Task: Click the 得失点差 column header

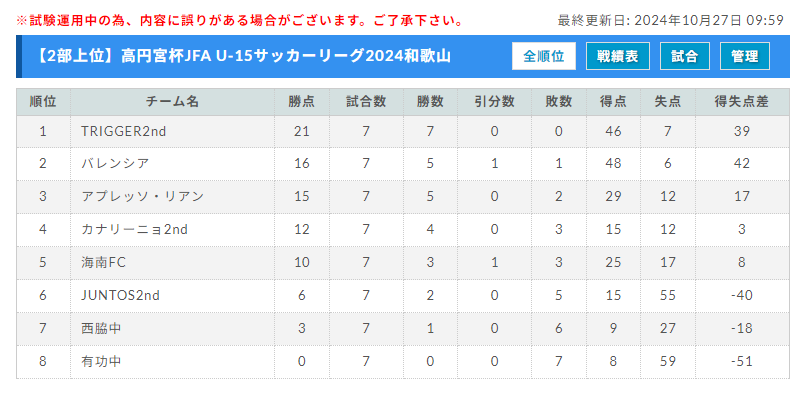Action: click(x=741, y=102)
